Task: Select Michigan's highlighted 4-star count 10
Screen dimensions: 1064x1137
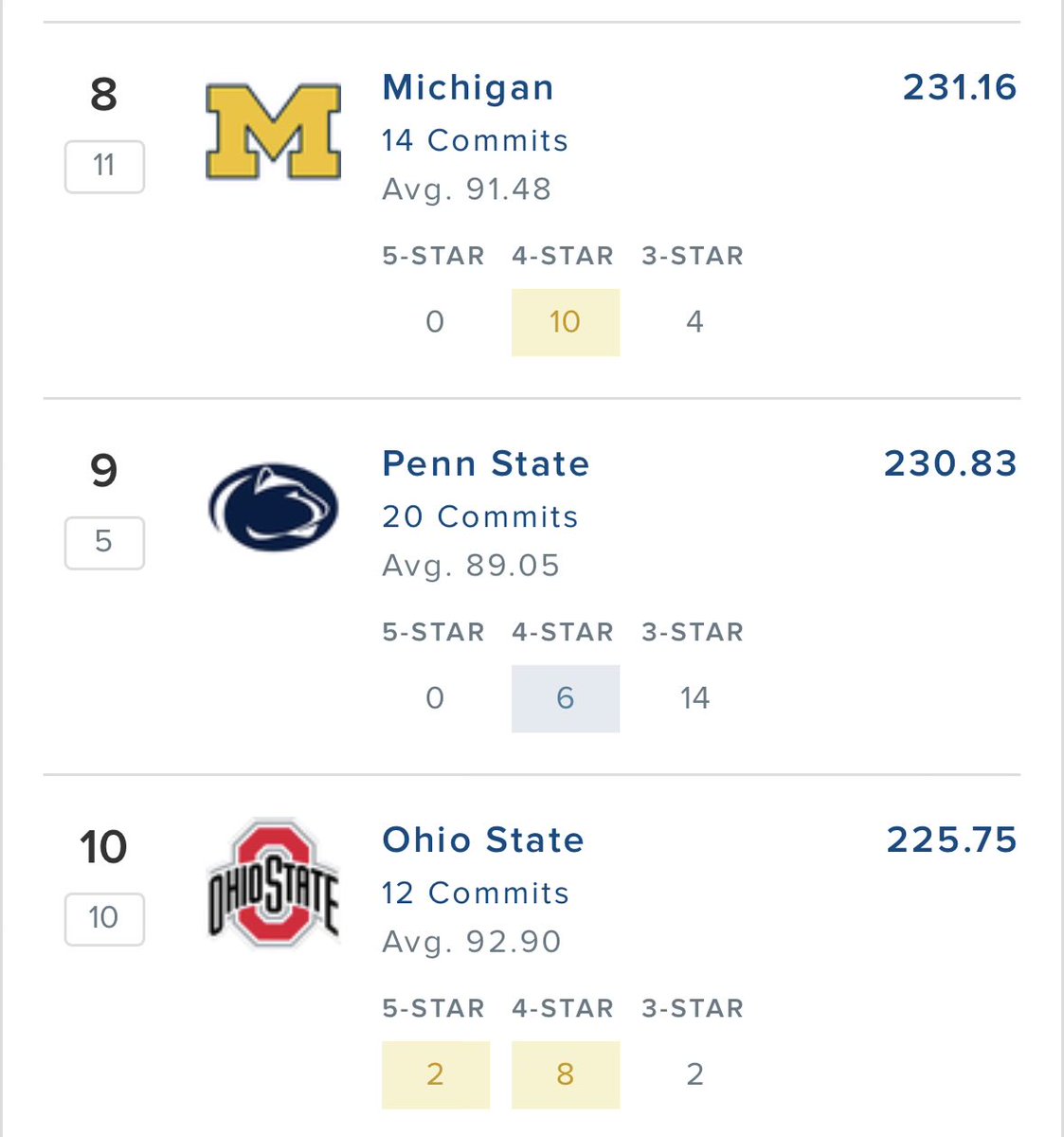Action: [x=566, y=322]
